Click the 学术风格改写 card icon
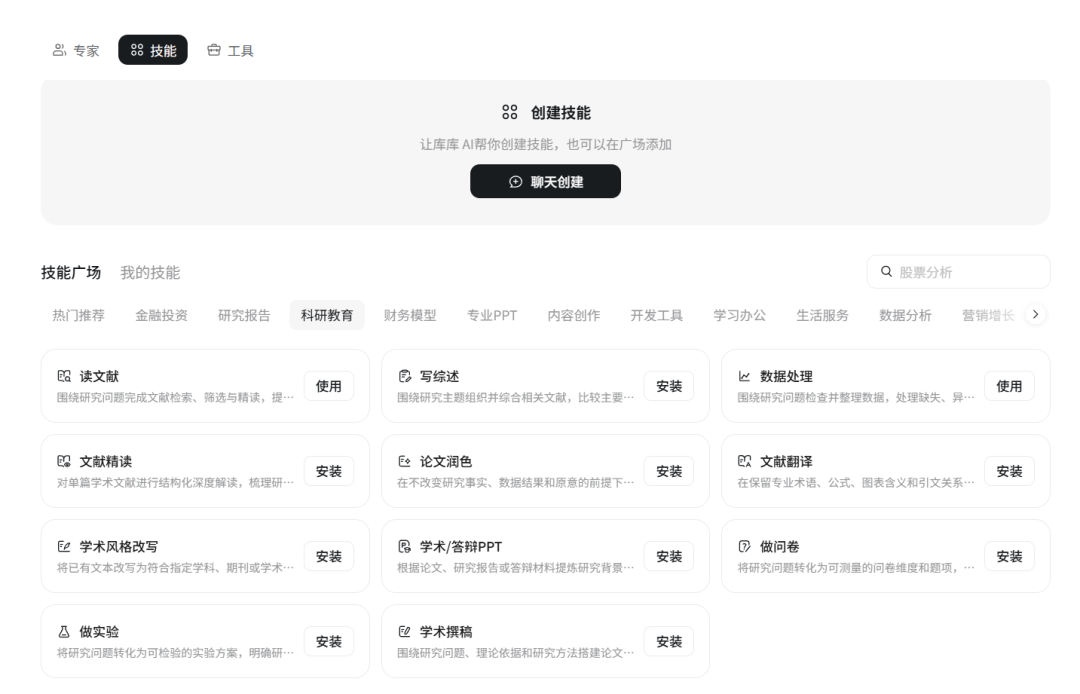Image resolution: width=1080 pixels, height=694 pixels. [64, 547]
